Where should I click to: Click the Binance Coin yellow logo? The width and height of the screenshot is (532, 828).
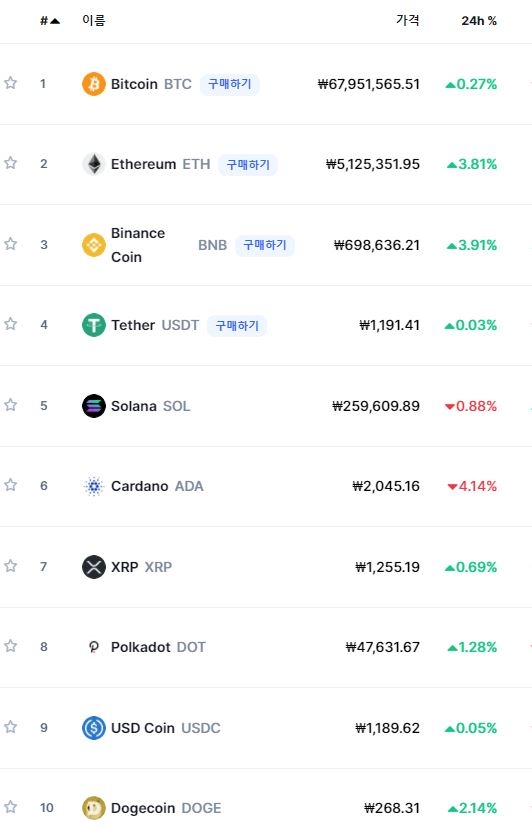(94, 245)
